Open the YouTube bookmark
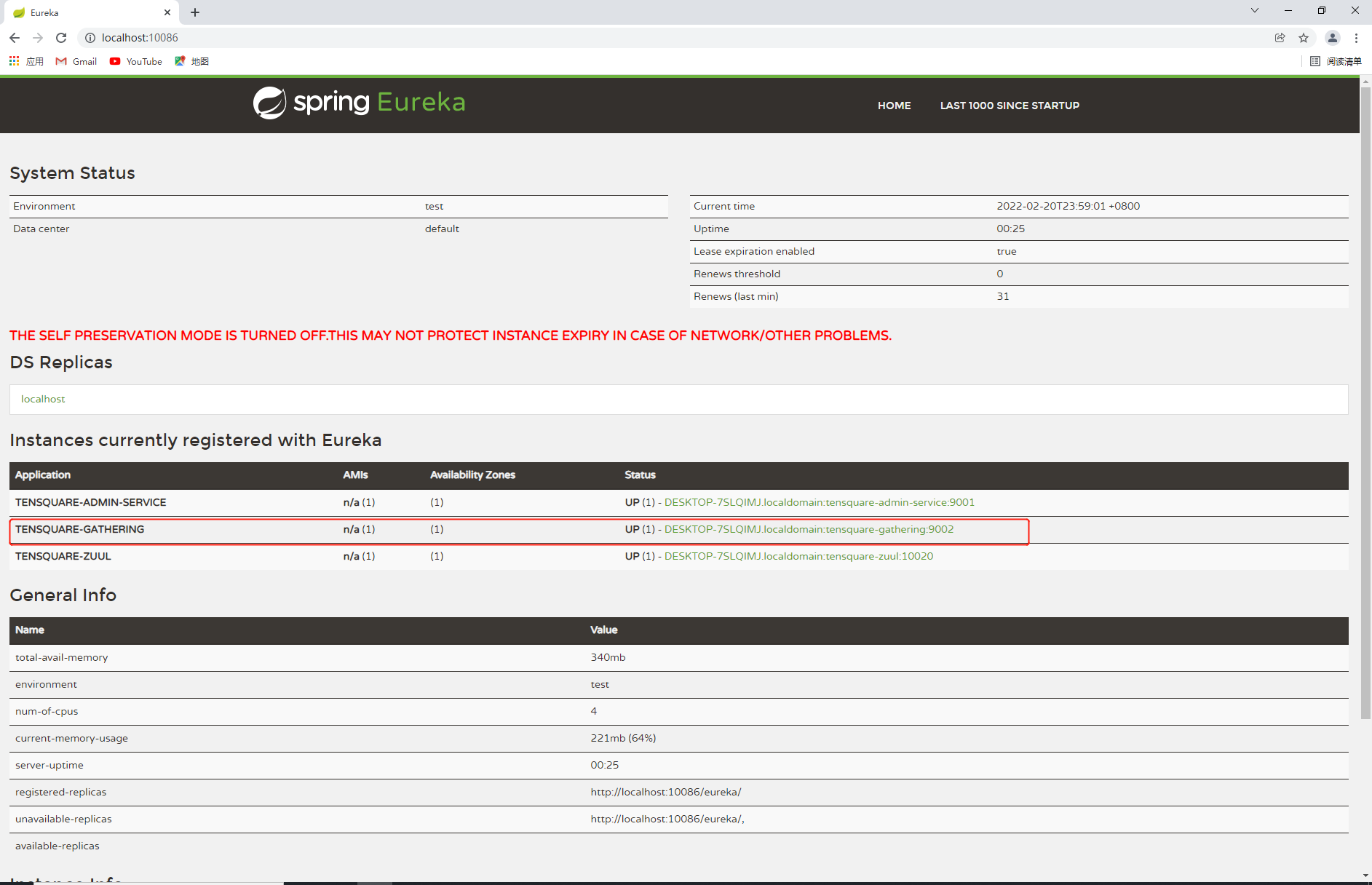The height and width of the screenshot is (885, 1372). (x=136, y=61)
